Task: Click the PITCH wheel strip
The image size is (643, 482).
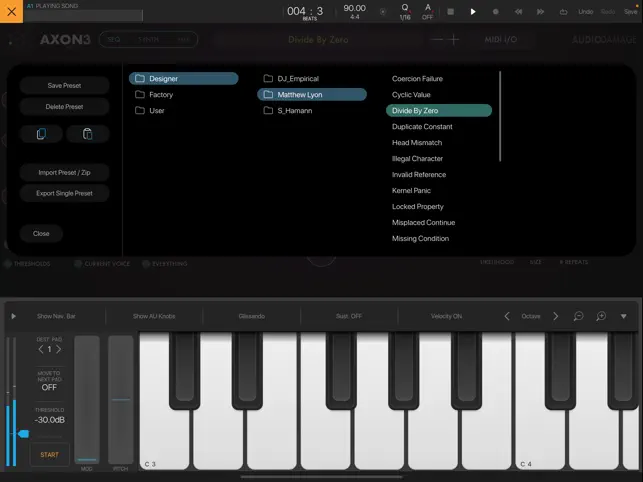Action: click(x=121, y=400)
